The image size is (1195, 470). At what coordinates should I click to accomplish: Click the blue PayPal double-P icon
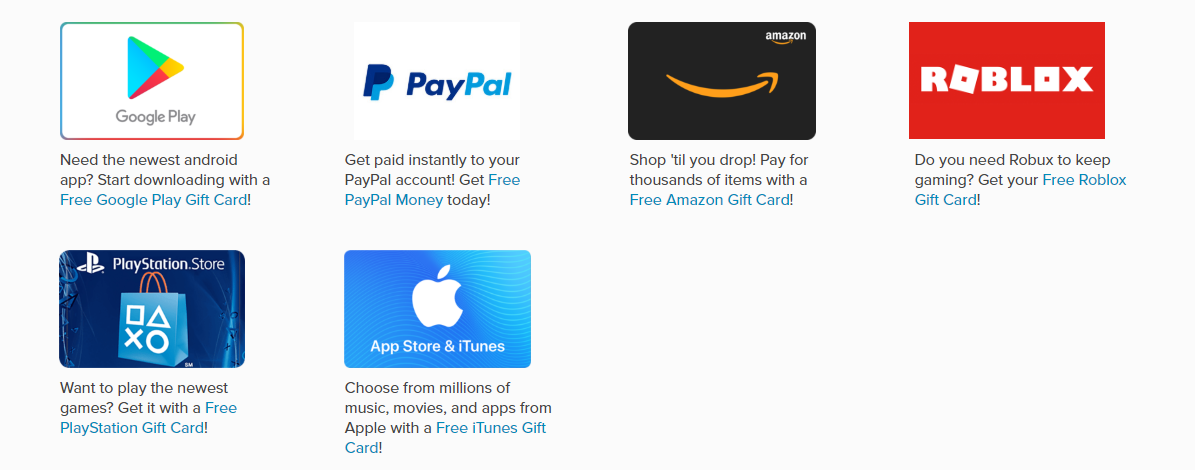(x=378, y=83)
